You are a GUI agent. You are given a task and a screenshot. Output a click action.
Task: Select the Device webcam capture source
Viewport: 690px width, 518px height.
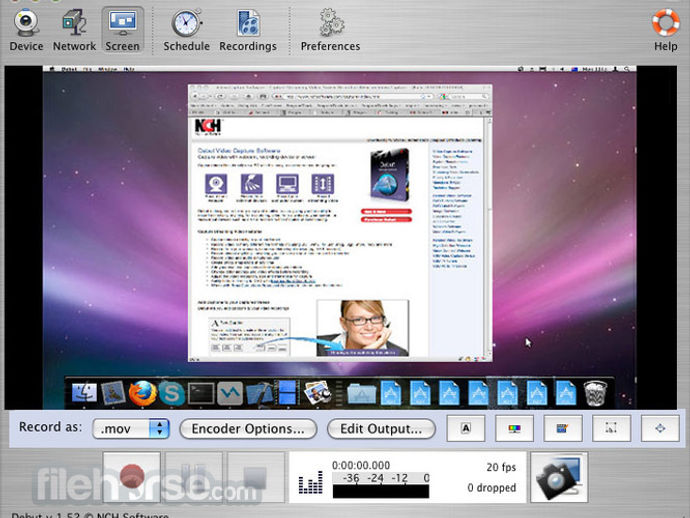point(26,30)
